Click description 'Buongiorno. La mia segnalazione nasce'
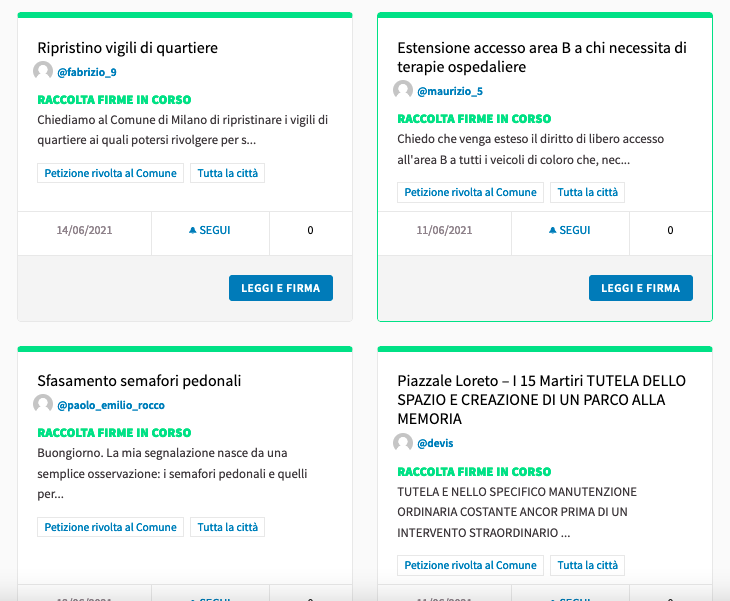This screenshot has height=601, width=730. (172, 473)
